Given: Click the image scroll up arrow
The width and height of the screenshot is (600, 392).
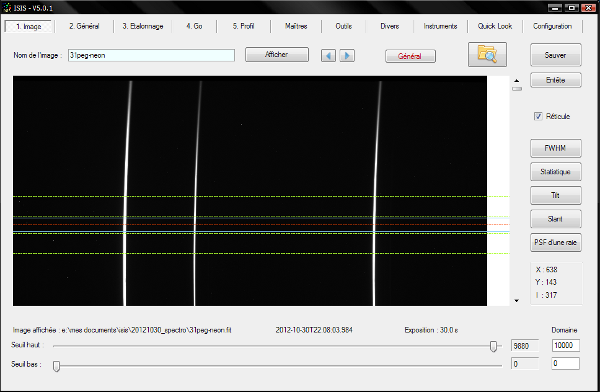Looking at the screenshot, I should [517, 81].
